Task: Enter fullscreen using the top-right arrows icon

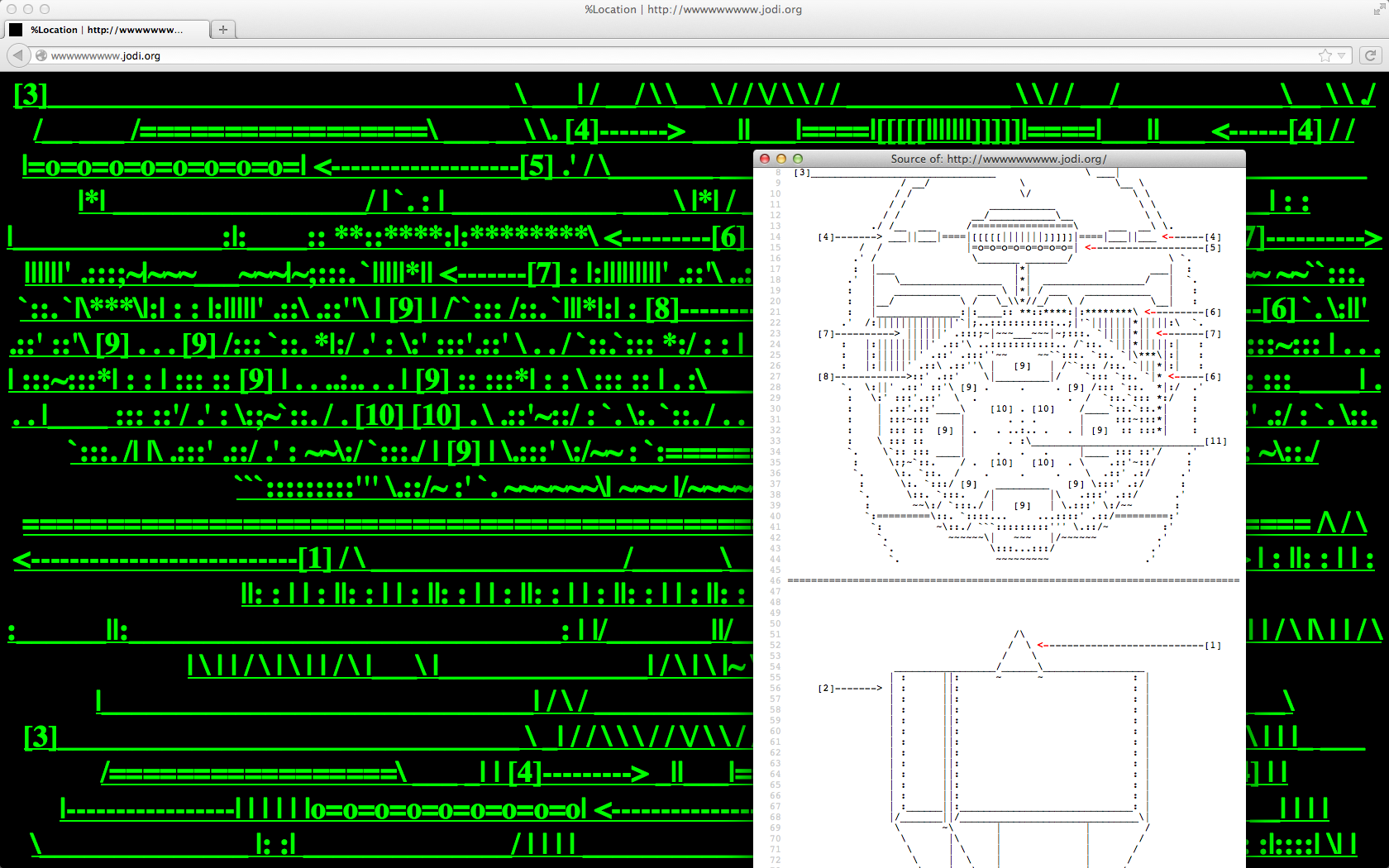Action: click(1379, 9)
